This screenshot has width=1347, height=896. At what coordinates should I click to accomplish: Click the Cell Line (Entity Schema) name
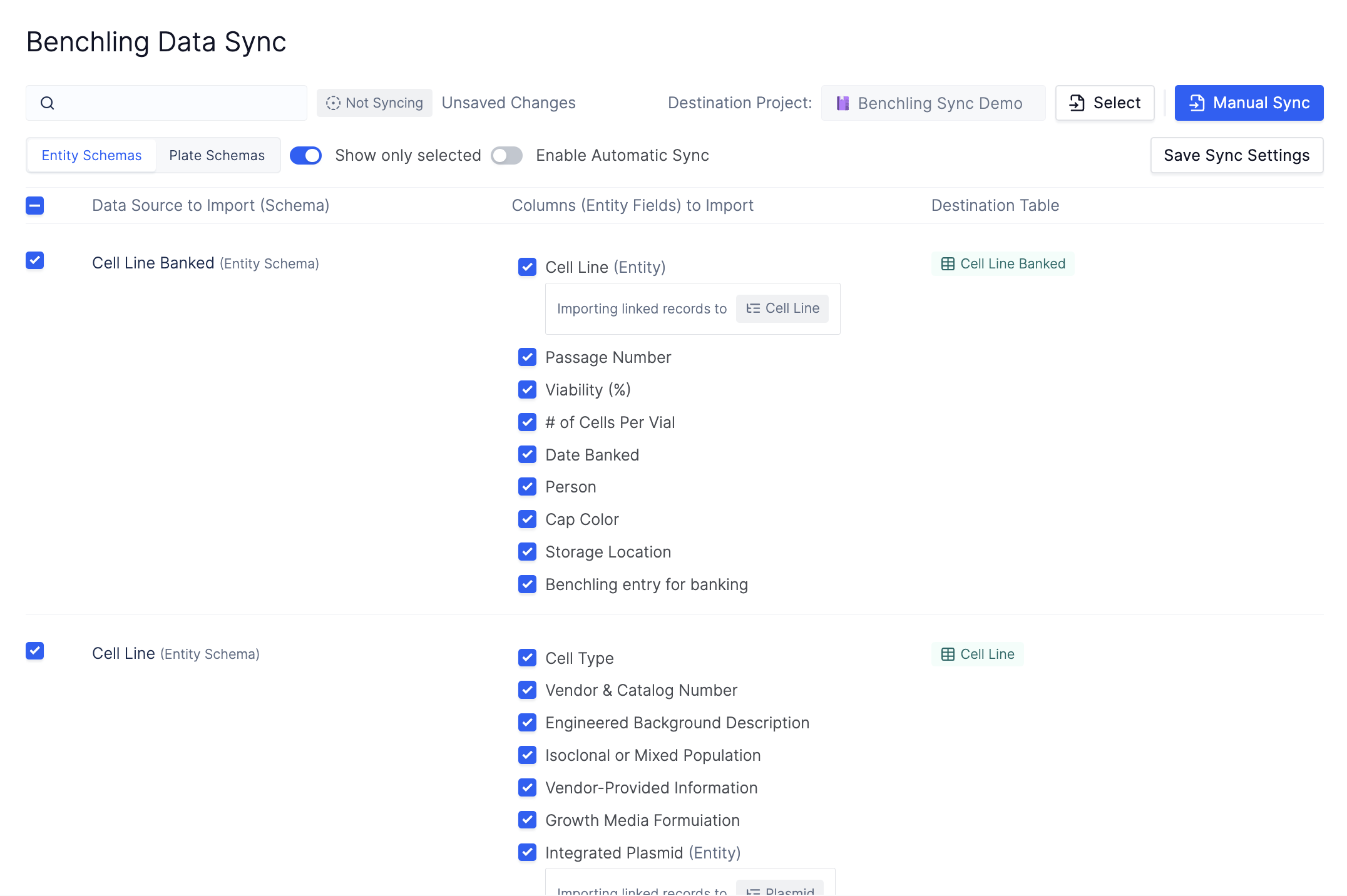(x=176, y=654)
